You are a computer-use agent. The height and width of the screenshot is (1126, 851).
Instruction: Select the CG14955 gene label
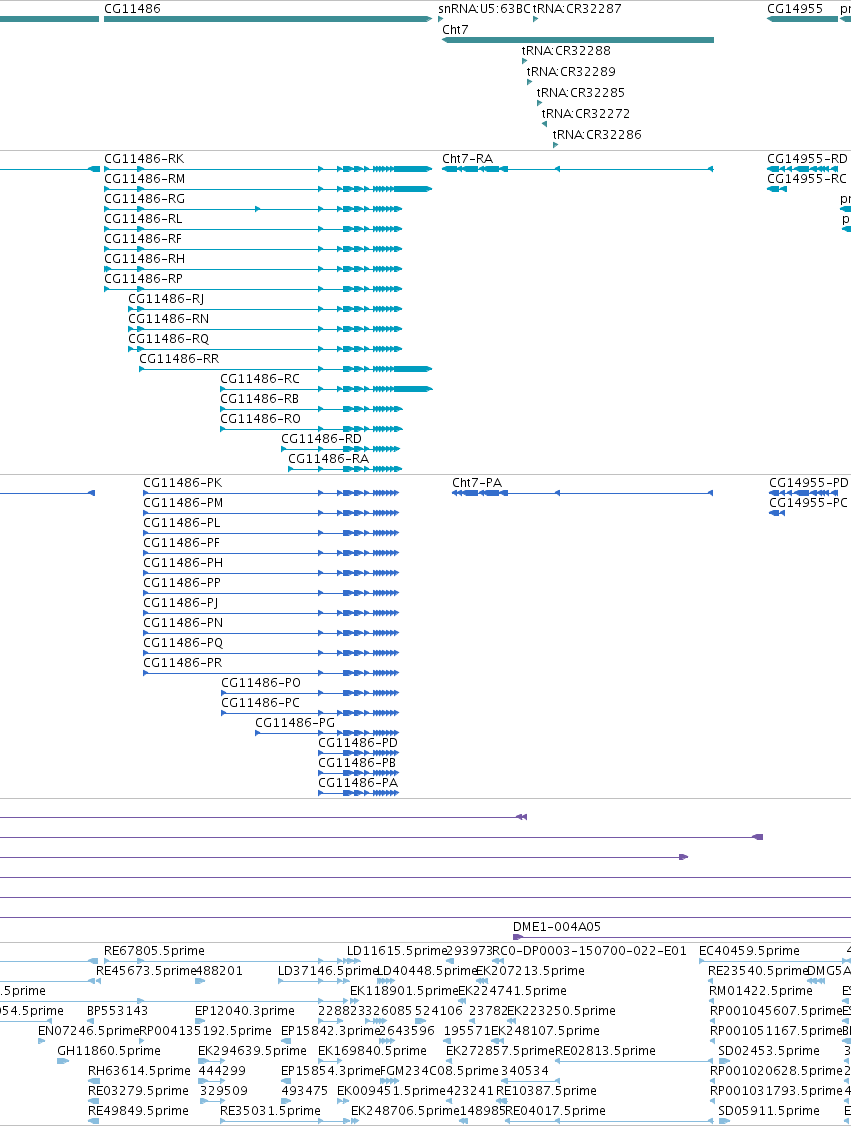tap(795, 9)
